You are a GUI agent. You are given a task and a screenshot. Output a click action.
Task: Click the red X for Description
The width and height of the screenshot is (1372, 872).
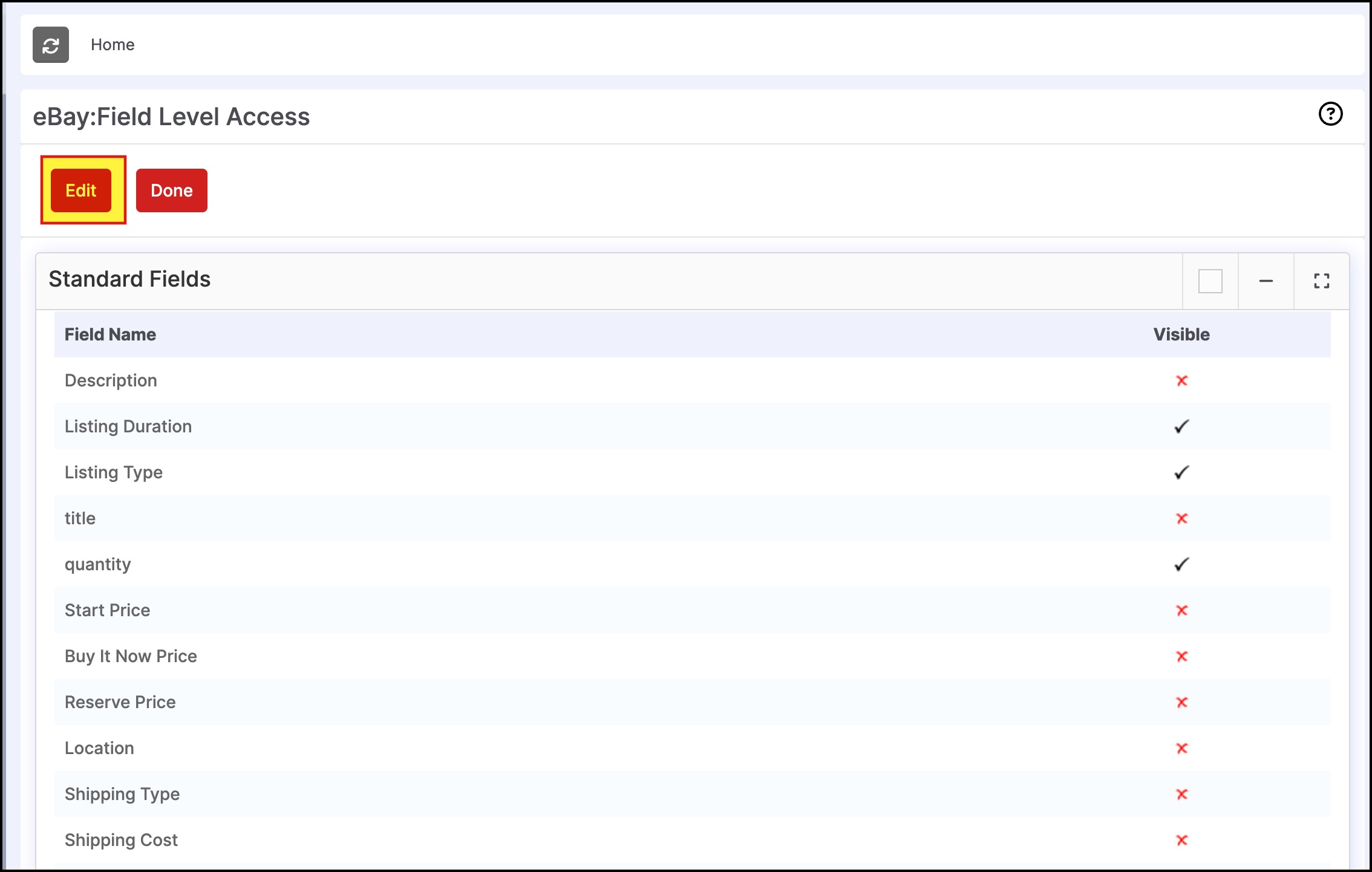coord(1181,381)
